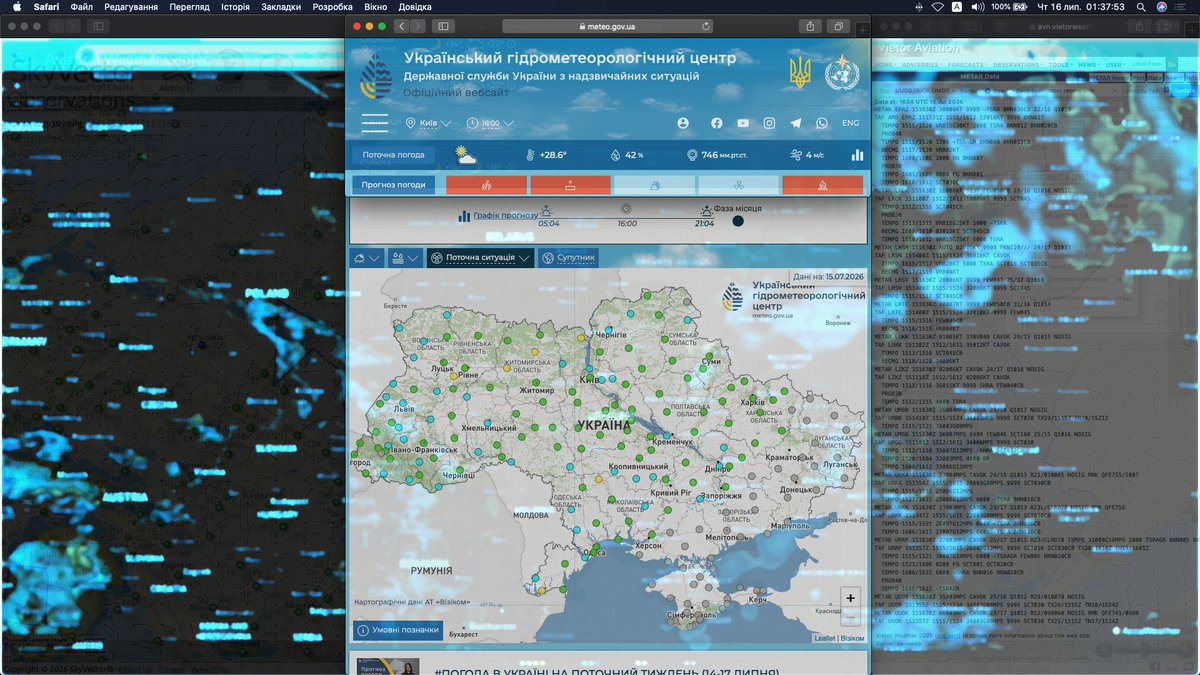Click the sunset time 21:04
The image size is (1200, 675).
(704, 223)
